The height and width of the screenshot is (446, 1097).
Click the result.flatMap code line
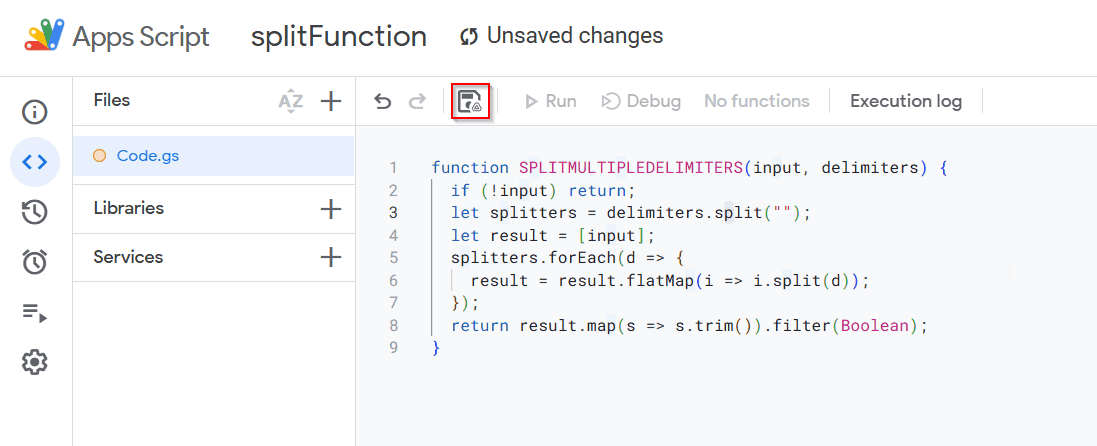pos(670,280)
